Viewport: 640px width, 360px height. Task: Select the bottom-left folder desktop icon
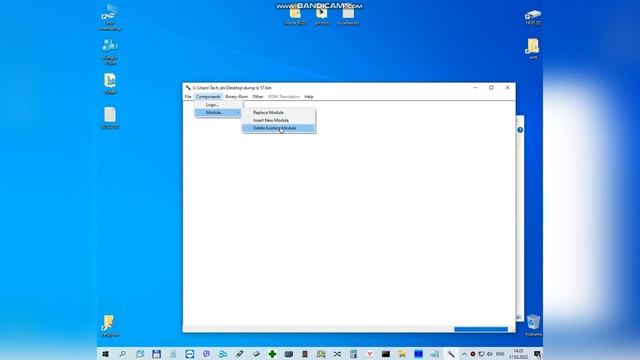110,326
